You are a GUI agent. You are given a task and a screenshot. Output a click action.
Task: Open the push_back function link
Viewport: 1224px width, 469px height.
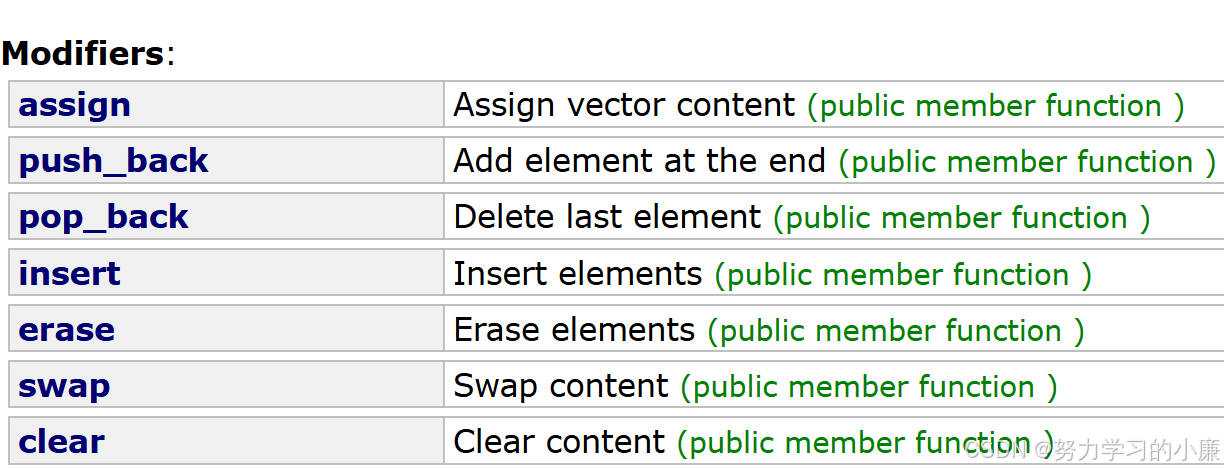(113, 161)
